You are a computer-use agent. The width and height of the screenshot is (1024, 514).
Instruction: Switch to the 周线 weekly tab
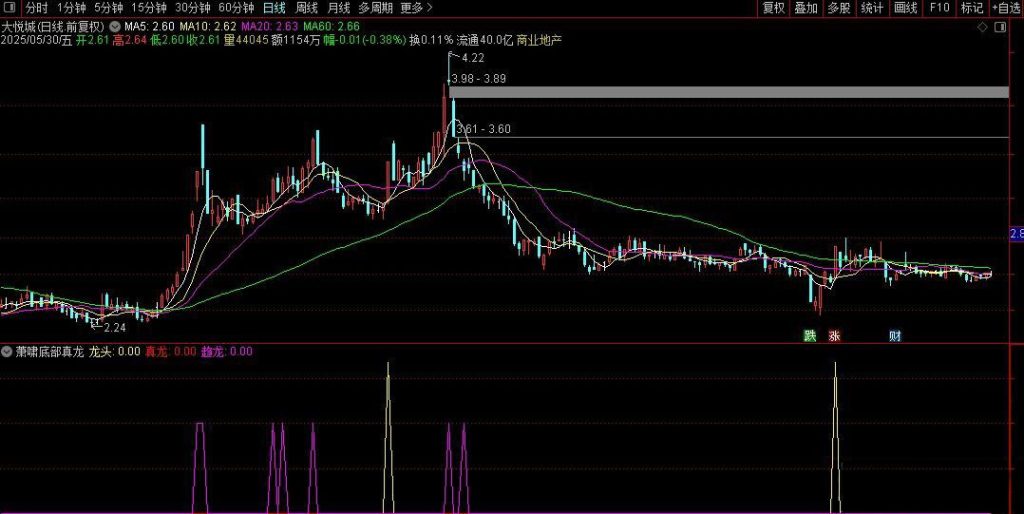306,8
